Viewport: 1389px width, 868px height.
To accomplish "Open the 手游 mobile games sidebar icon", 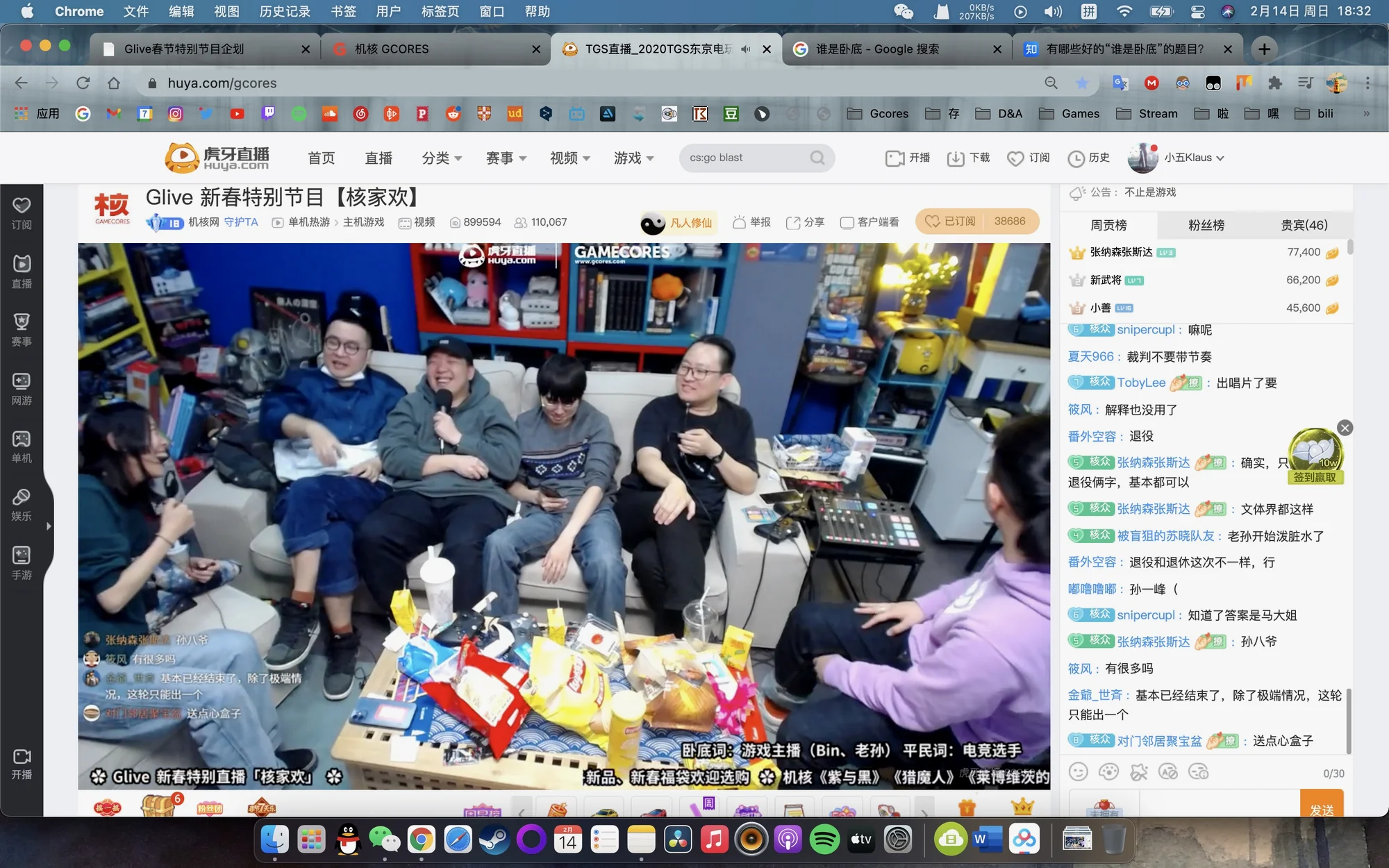I will pos(22,563).
